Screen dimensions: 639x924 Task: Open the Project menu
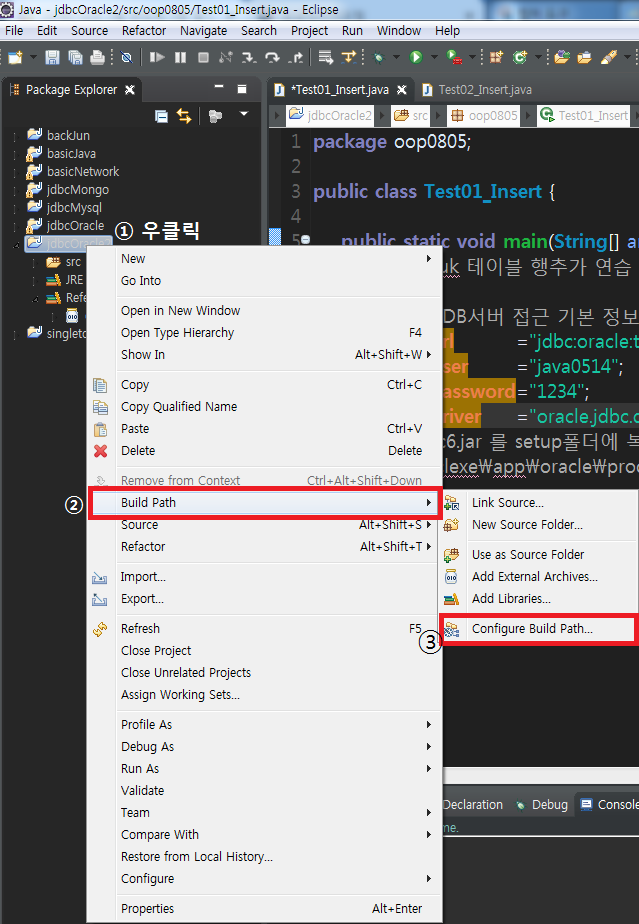(309, 31)
